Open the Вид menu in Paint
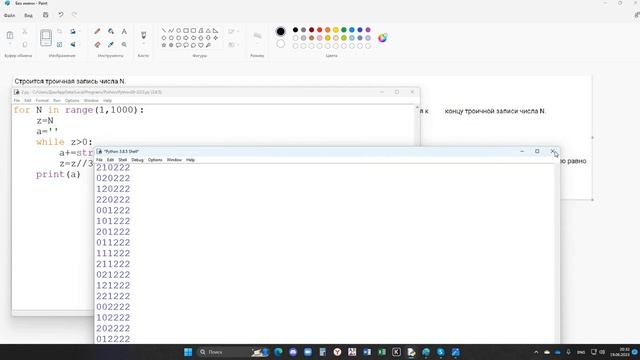The image size is (640, 360). (x=28, y=16)
